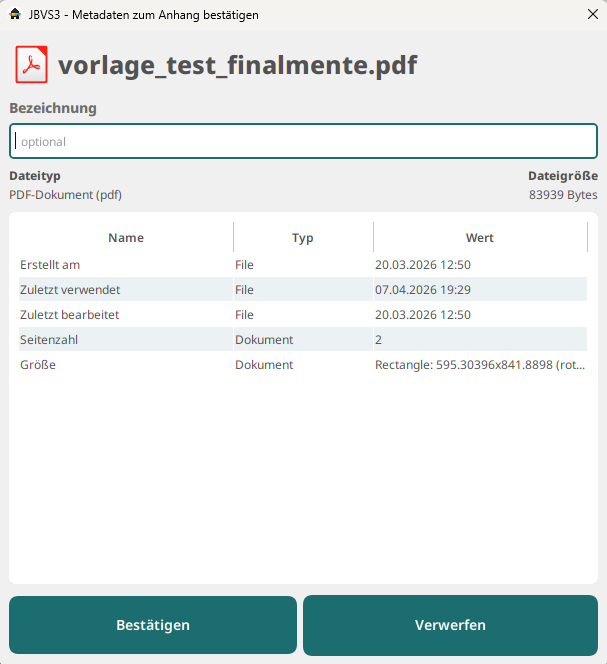Select the 'Erstellt am' table row
This screenshot has height=664, width=607.
pyautogui.click(x=50, y=265)
